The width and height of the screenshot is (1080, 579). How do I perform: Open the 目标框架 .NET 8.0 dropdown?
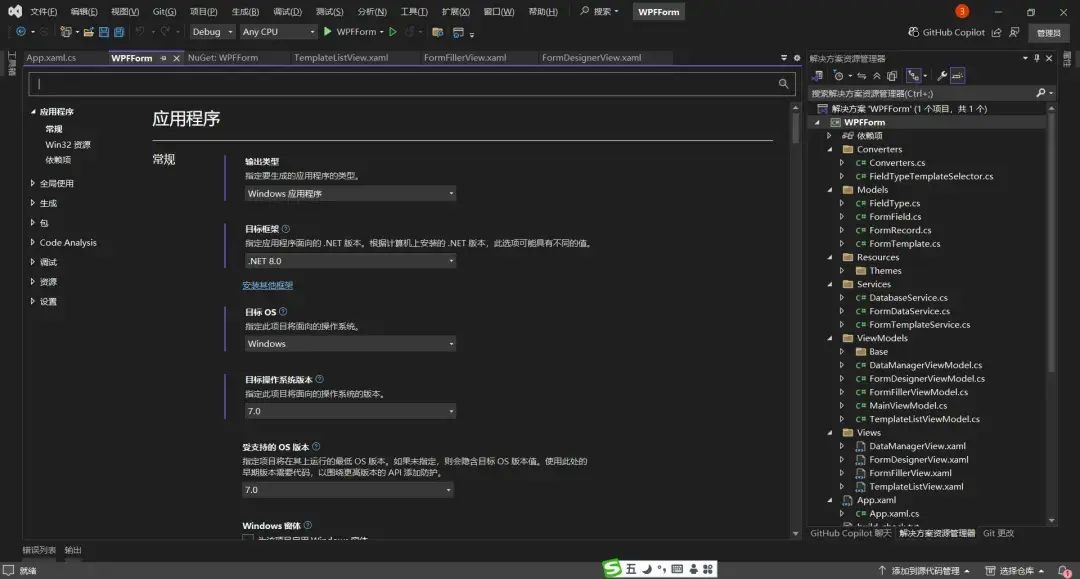[350, 261]
